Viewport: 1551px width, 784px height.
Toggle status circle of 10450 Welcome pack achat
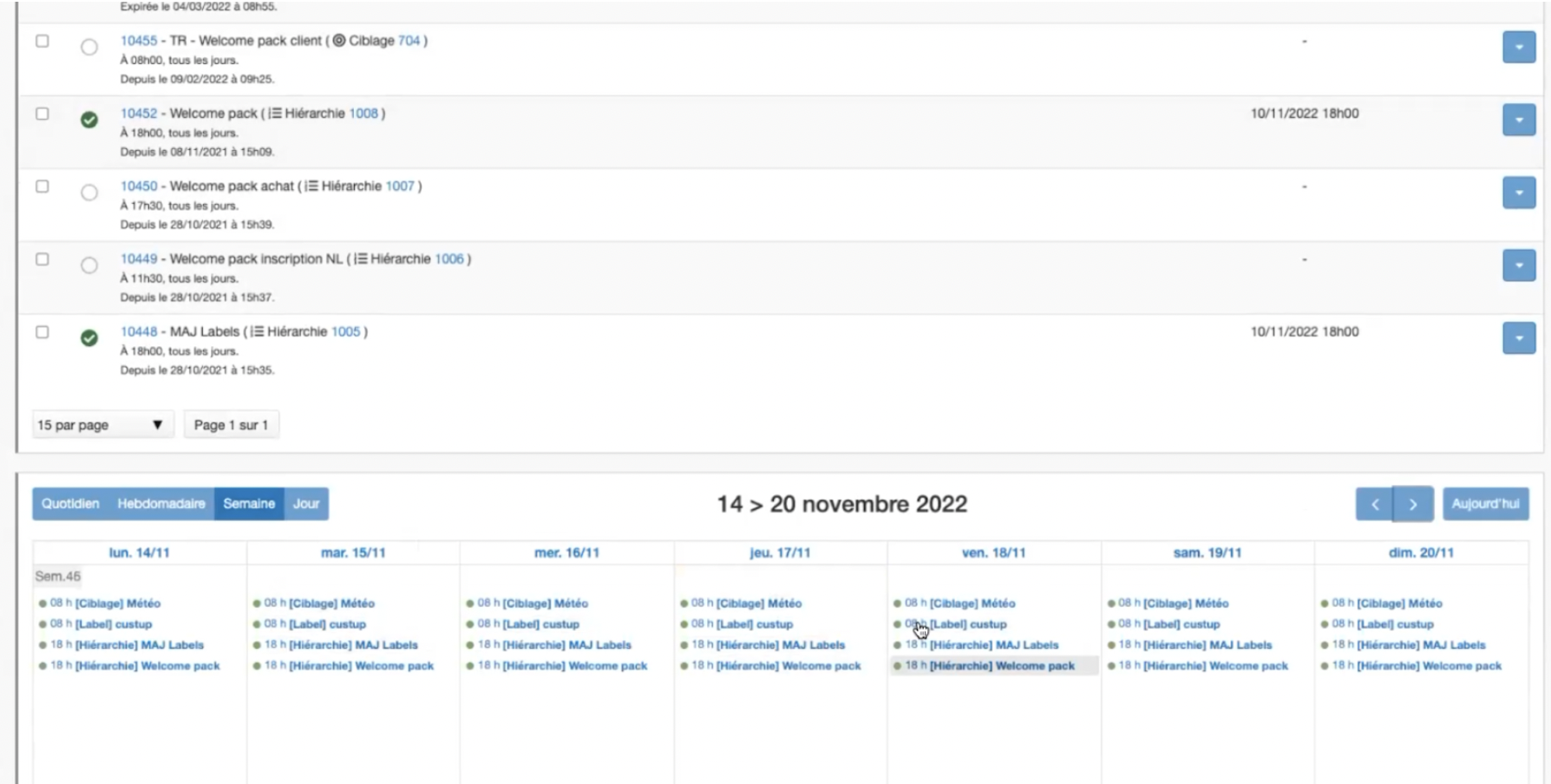pyautogui.click(x=89, y=193)
